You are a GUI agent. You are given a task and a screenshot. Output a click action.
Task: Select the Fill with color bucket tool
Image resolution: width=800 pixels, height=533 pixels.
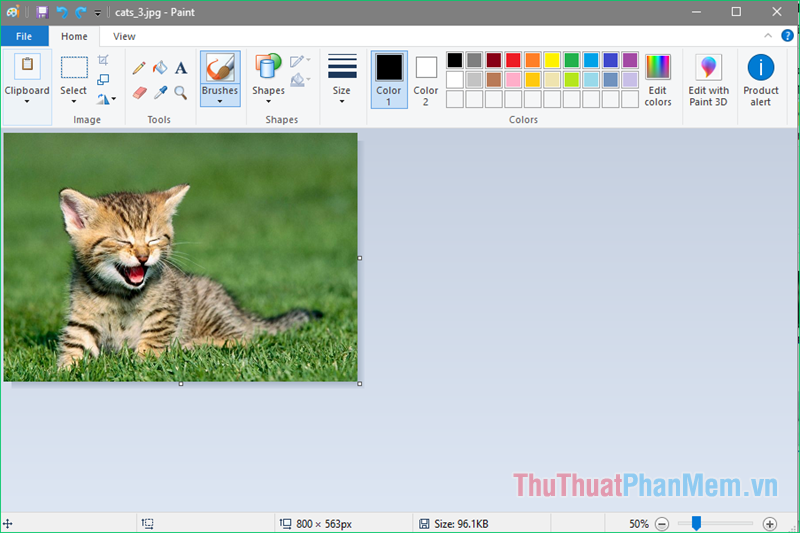160,68
